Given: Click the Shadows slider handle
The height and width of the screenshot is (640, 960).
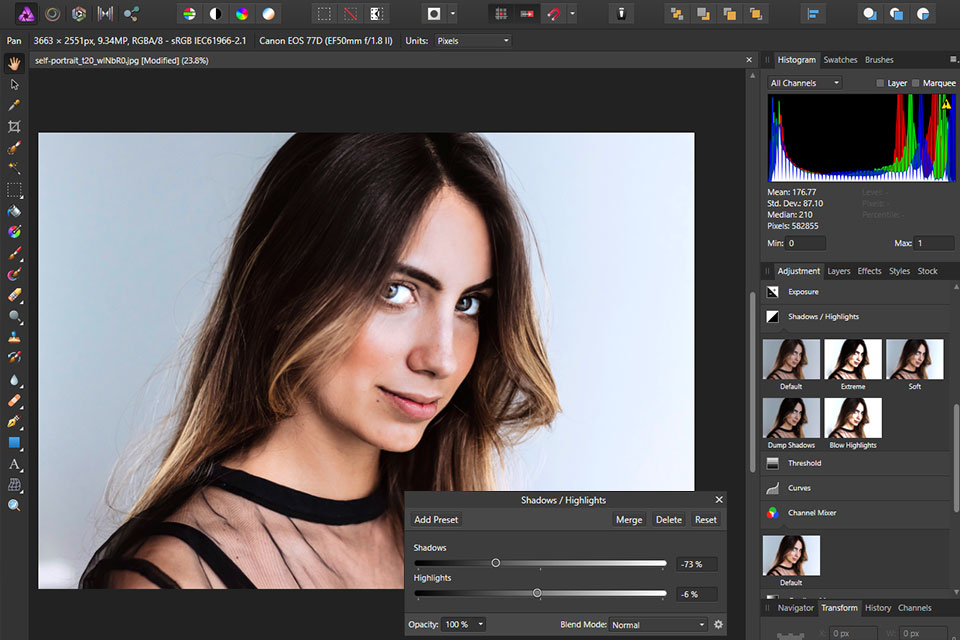Looking at the screenshot, I should (495, 563).
